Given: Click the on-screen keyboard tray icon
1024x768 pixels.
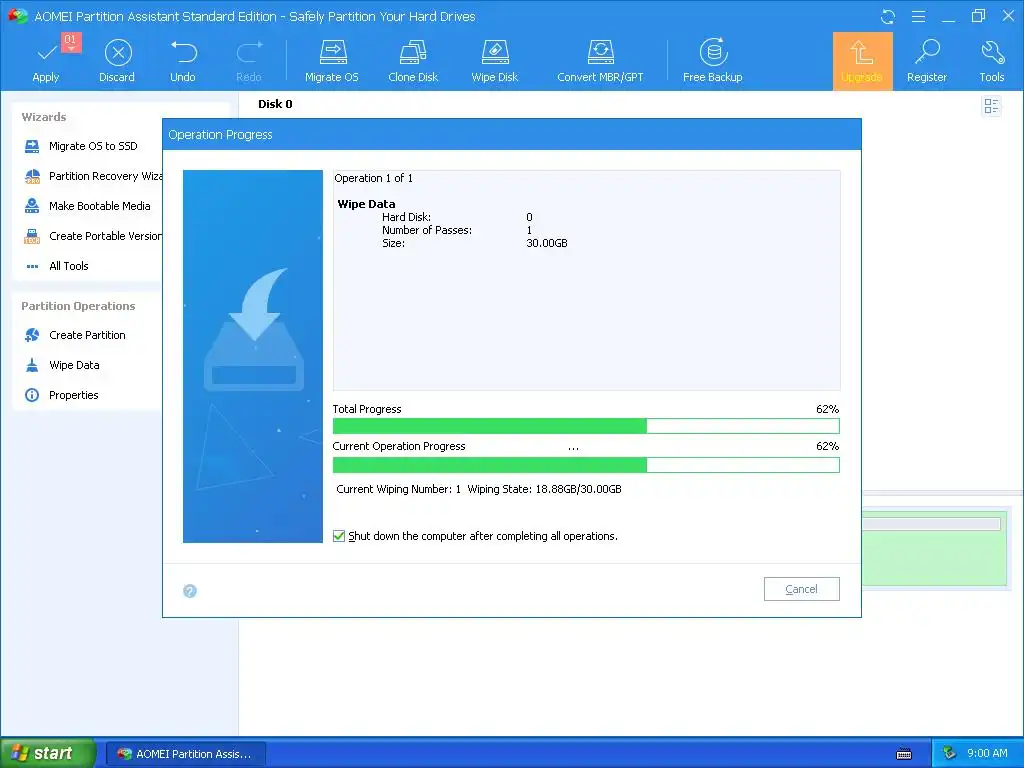Looking at the screenshot, I should [904, 754].
